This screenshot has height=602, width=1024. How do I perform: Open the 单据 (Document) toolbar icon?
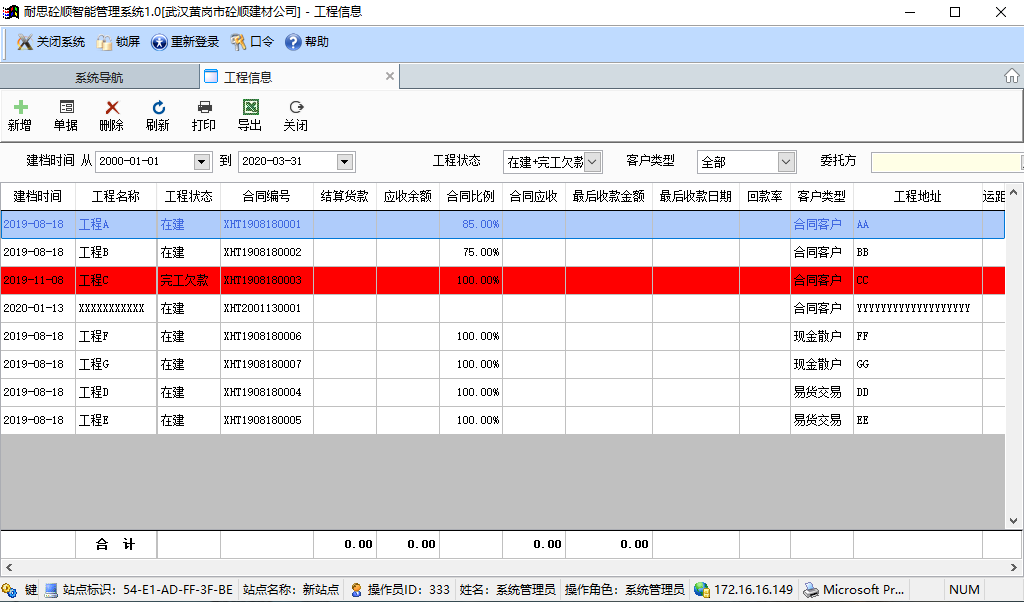tap(66, 108)
